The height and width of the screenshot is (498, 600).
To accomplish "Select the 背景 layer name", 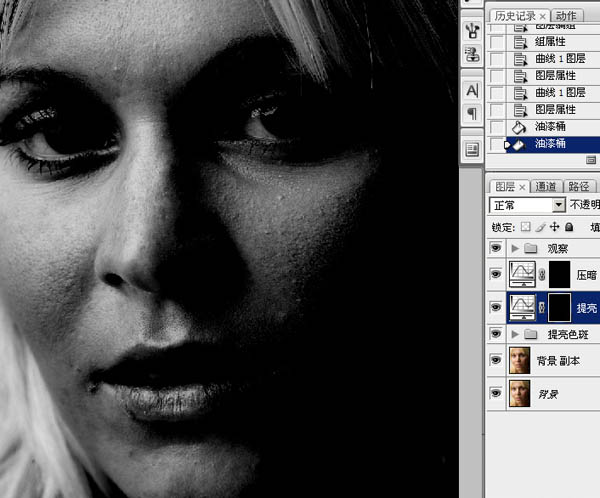I will tap(548, 394).
